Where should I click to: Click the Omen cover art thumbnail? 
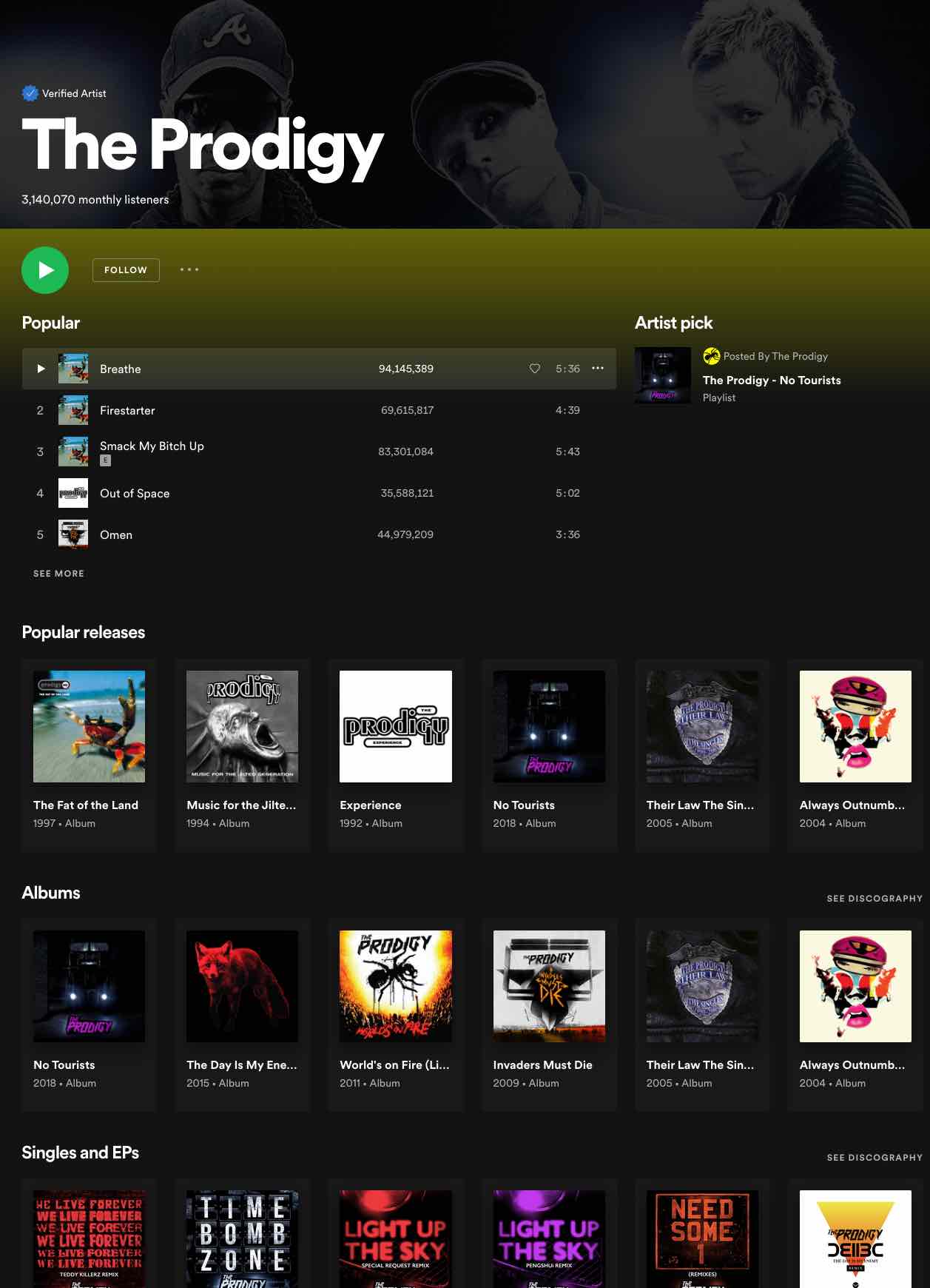click(73, 534)
